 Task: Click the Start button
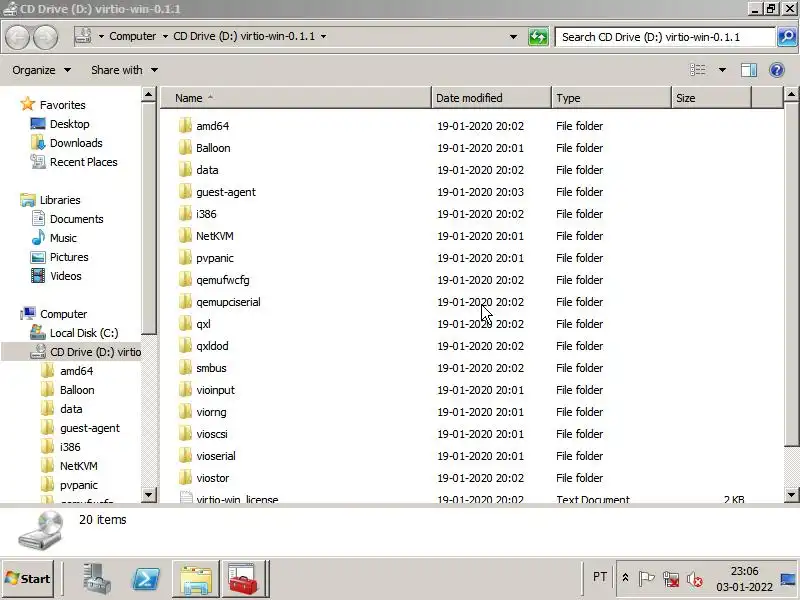click(28, 579)
